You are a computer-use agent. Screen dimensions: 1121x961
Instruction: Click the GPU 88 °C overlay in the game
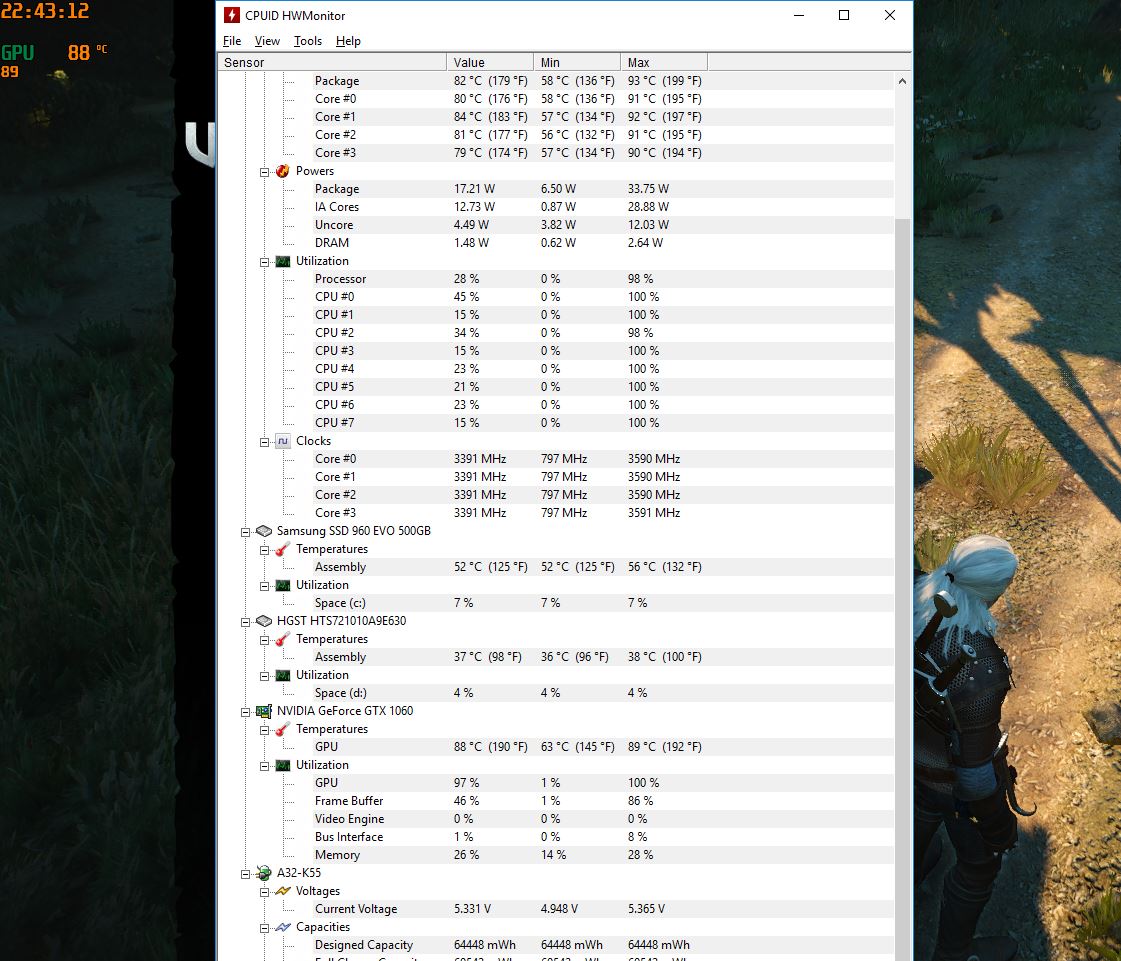pos(54,52)
